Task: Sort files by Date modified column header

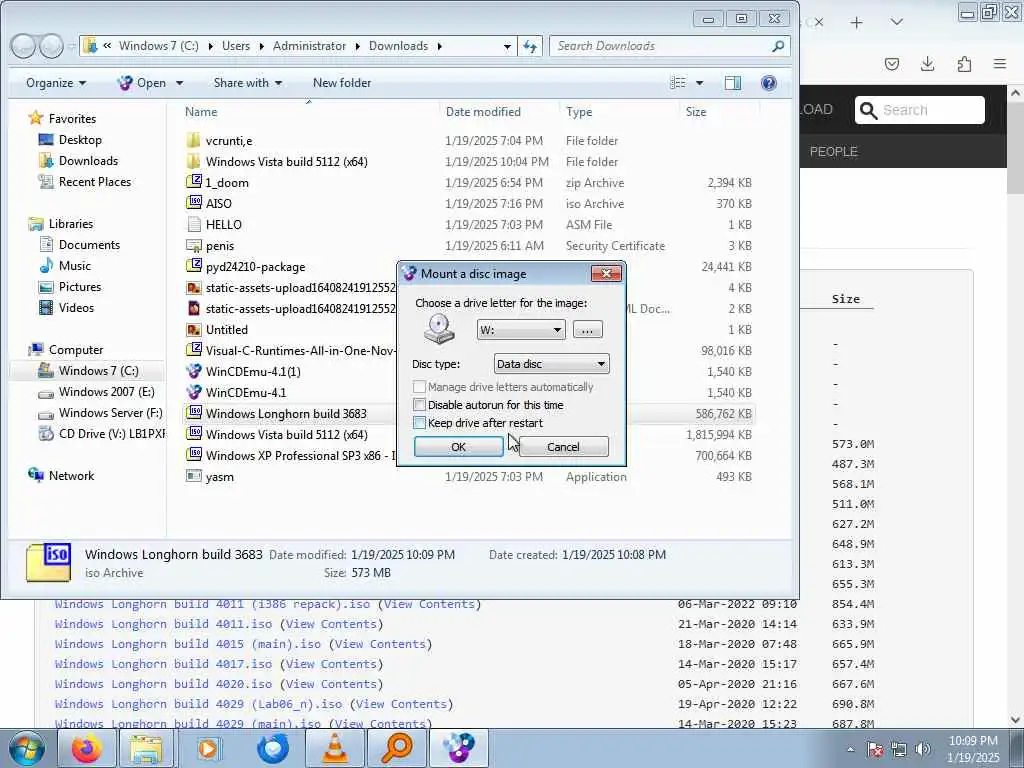Action: [483, 112]
